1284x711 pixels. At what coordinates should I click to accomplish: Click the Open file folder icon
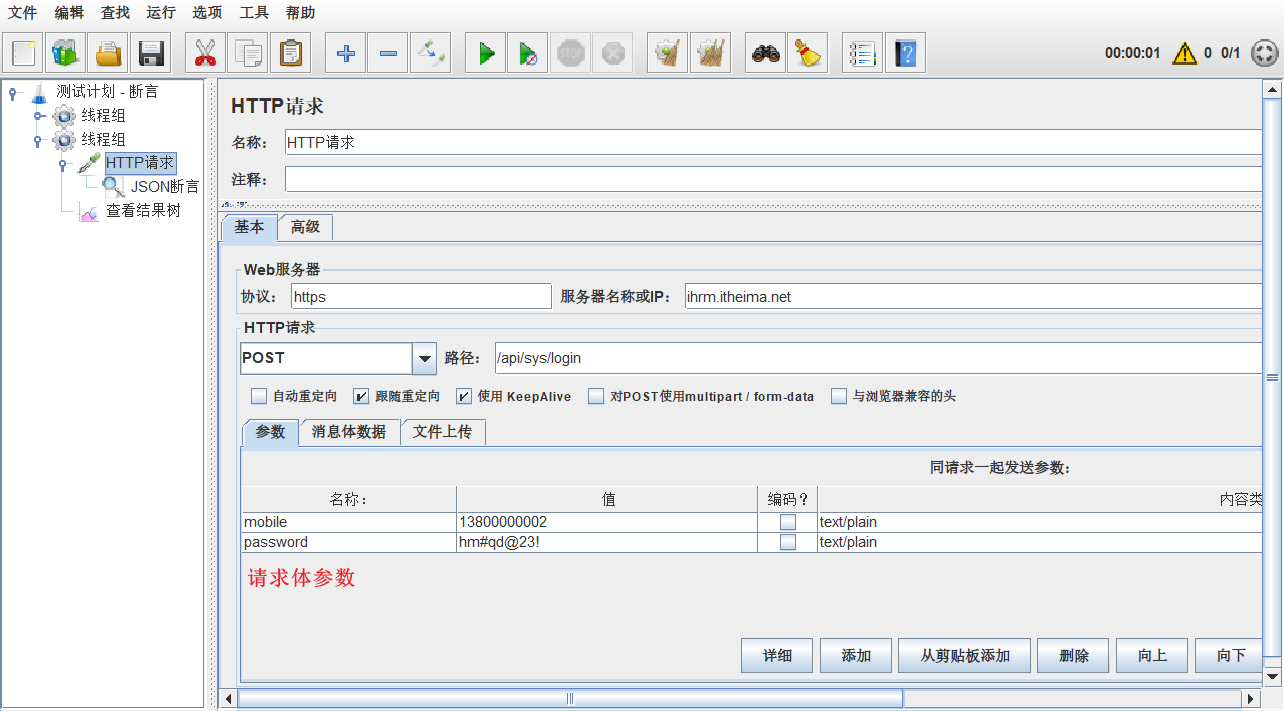tap(108, 52)
